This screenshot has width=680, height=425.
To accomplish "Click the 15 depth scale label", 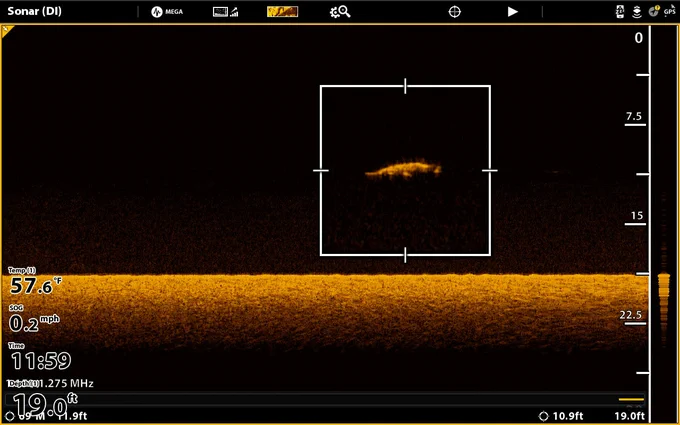I will (637, 216).
